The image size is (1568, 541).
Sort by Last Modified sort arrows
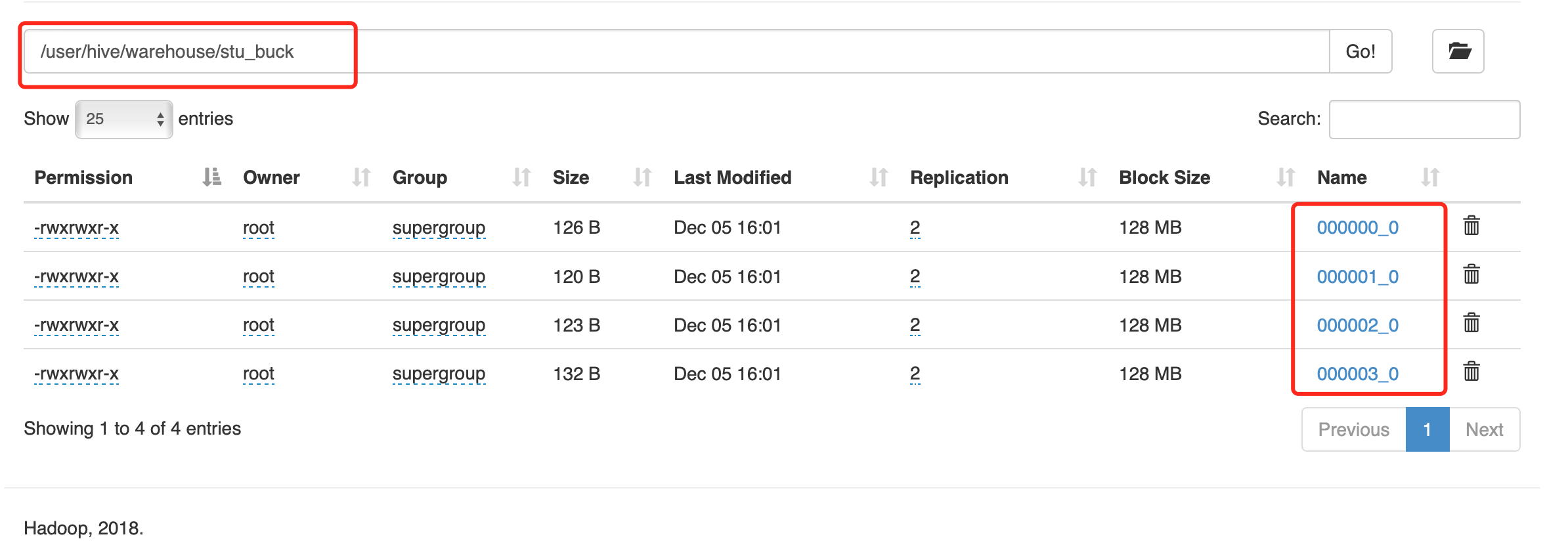pos(879,177)
